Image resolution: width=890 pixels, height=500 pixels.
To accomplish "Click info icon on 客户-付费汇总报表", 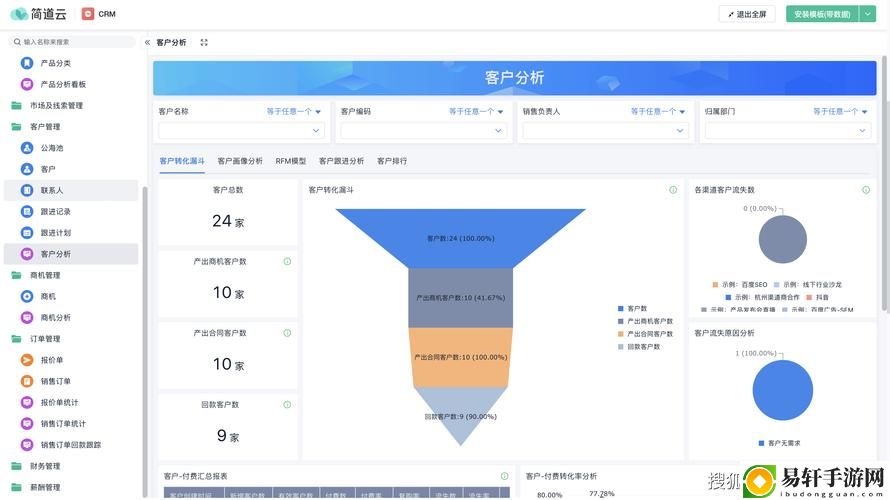I will tap(505, 476).
